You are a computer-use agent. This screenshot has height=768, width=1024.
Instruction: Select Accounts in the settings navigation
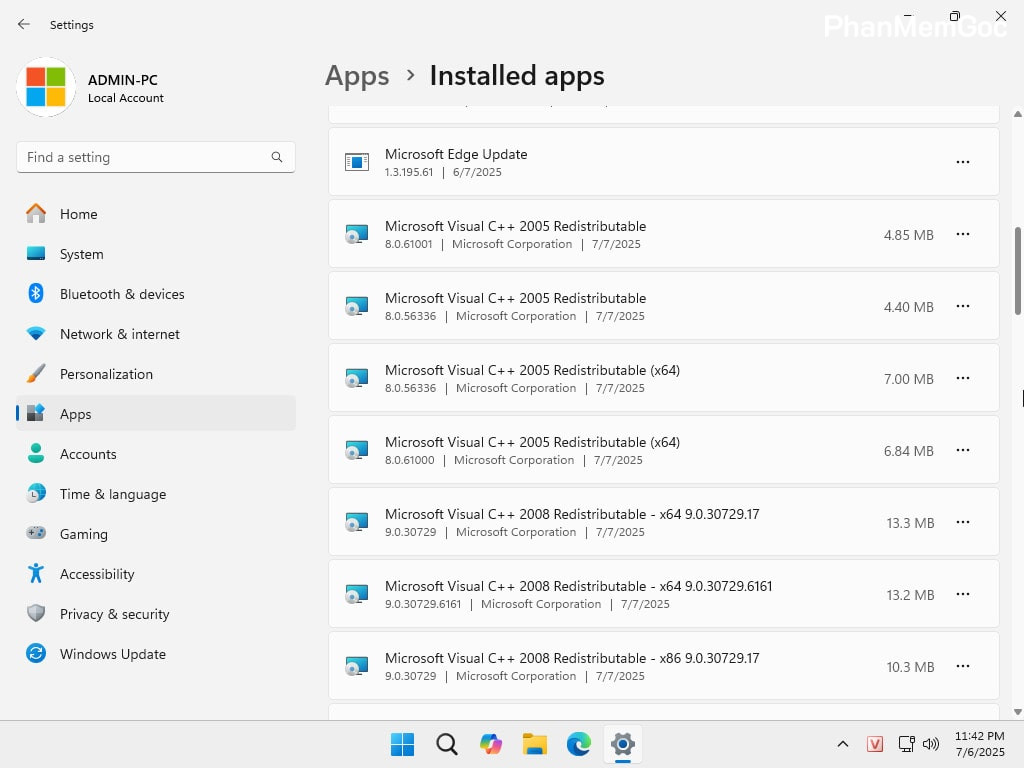pyautogui.click(x=89, y=454)
